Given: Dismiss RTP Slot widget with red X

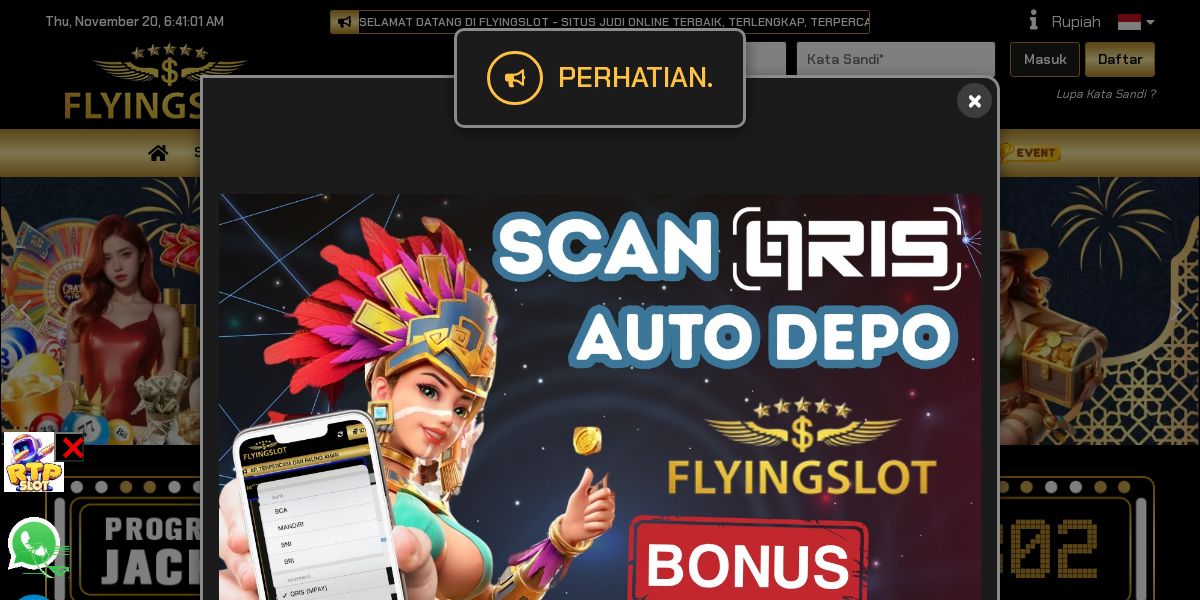Looking at the screenshot, I should pyautogui.click(x=73, y=447).
